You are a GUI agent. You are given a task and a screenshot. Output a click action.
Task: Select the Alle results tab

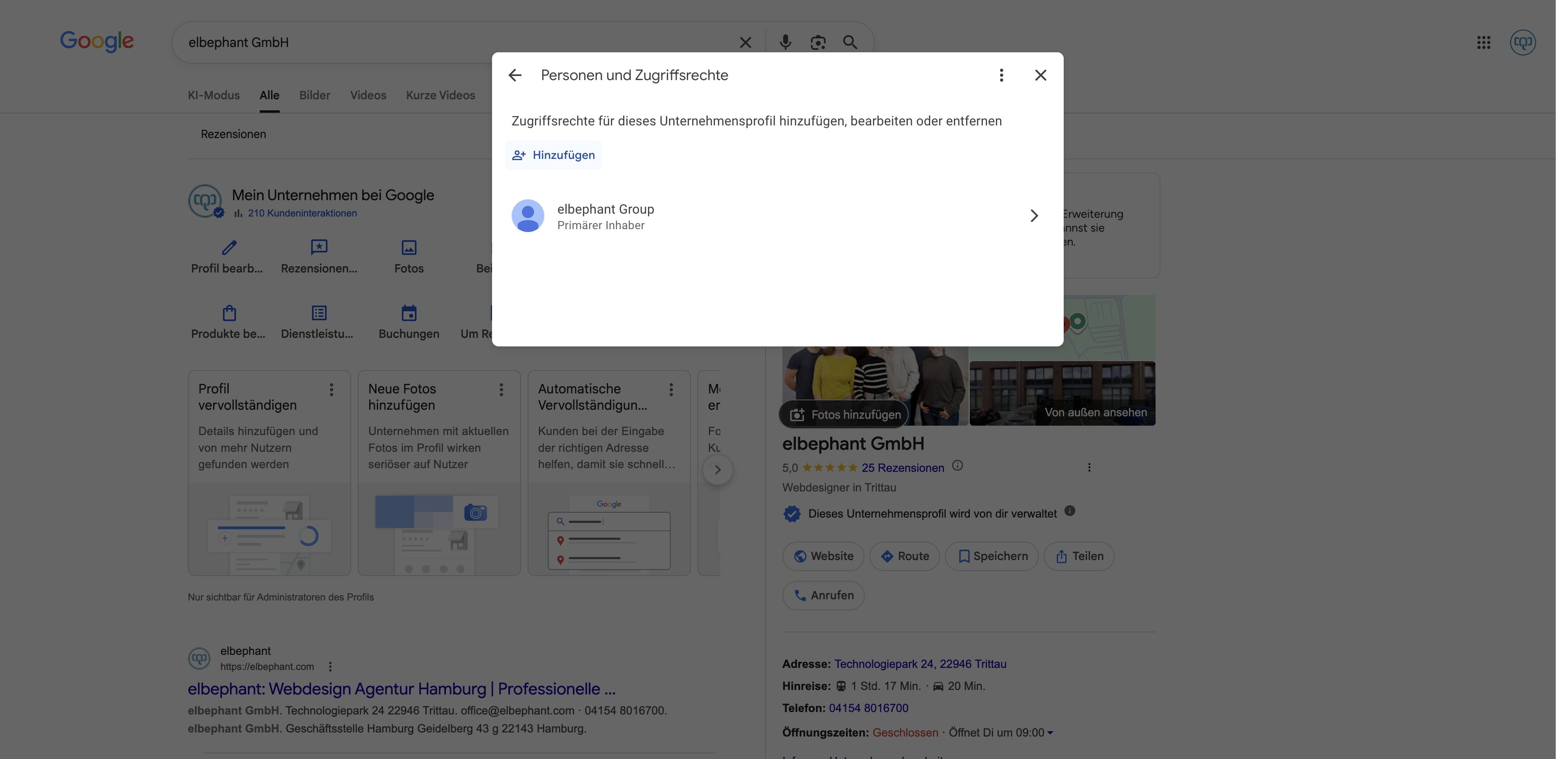269,95
